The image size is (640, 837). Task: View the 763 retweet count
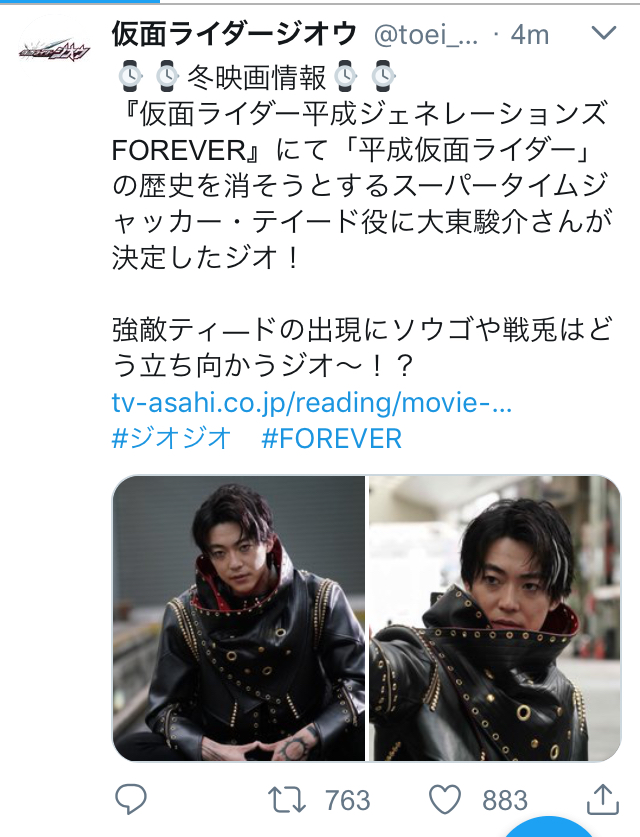click(347, 800)
